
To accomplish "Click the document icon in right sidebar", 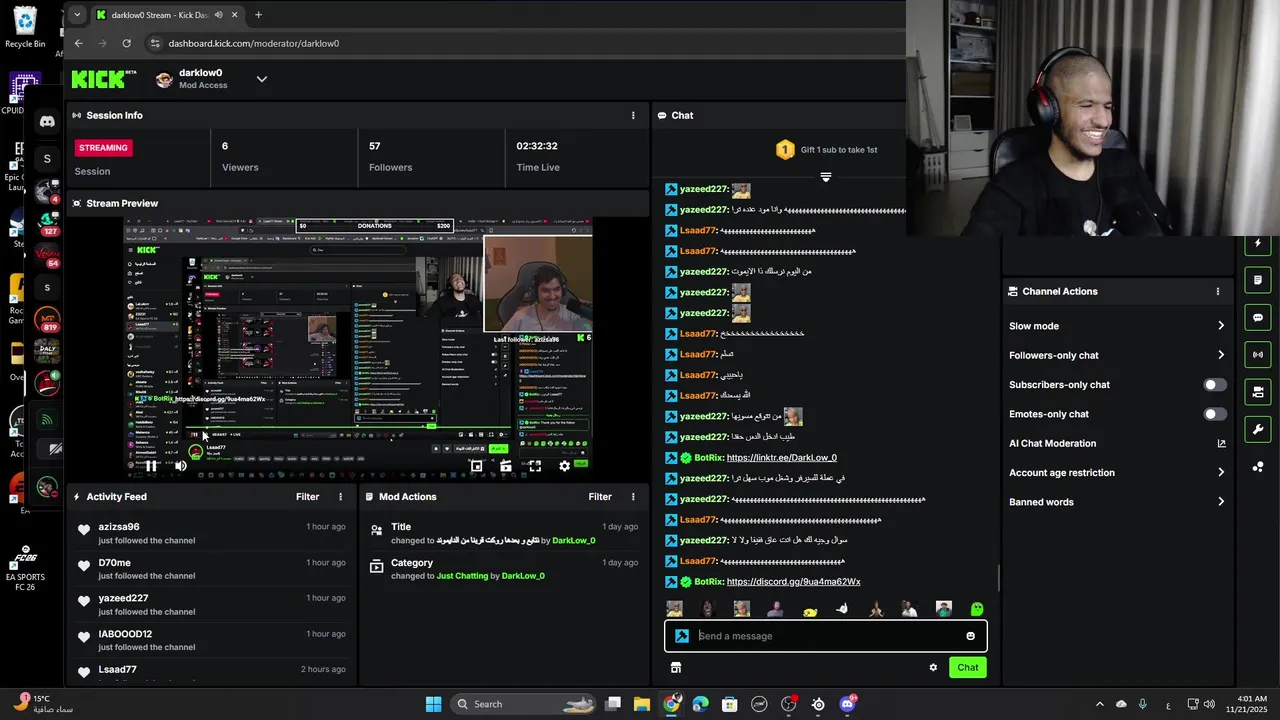I will 1258,280.
